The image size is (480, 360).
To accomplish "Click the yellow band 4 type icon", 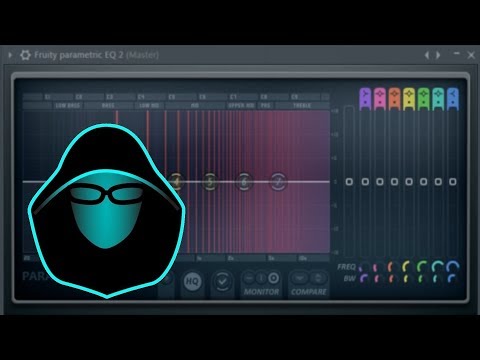I will 409,99.
